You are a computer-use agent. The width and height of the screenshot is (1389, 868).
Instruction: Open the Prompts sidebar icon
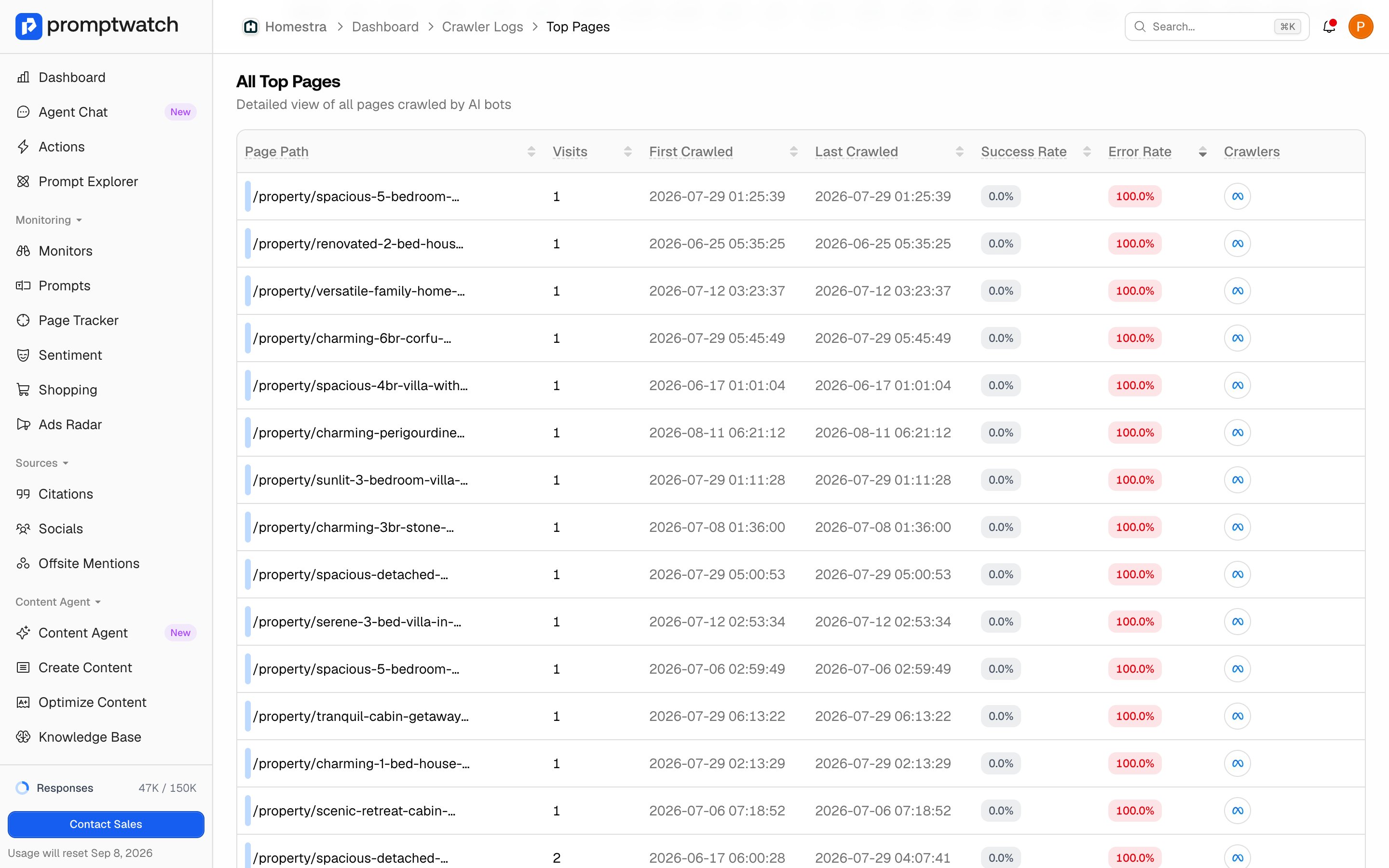coord(23,286)
